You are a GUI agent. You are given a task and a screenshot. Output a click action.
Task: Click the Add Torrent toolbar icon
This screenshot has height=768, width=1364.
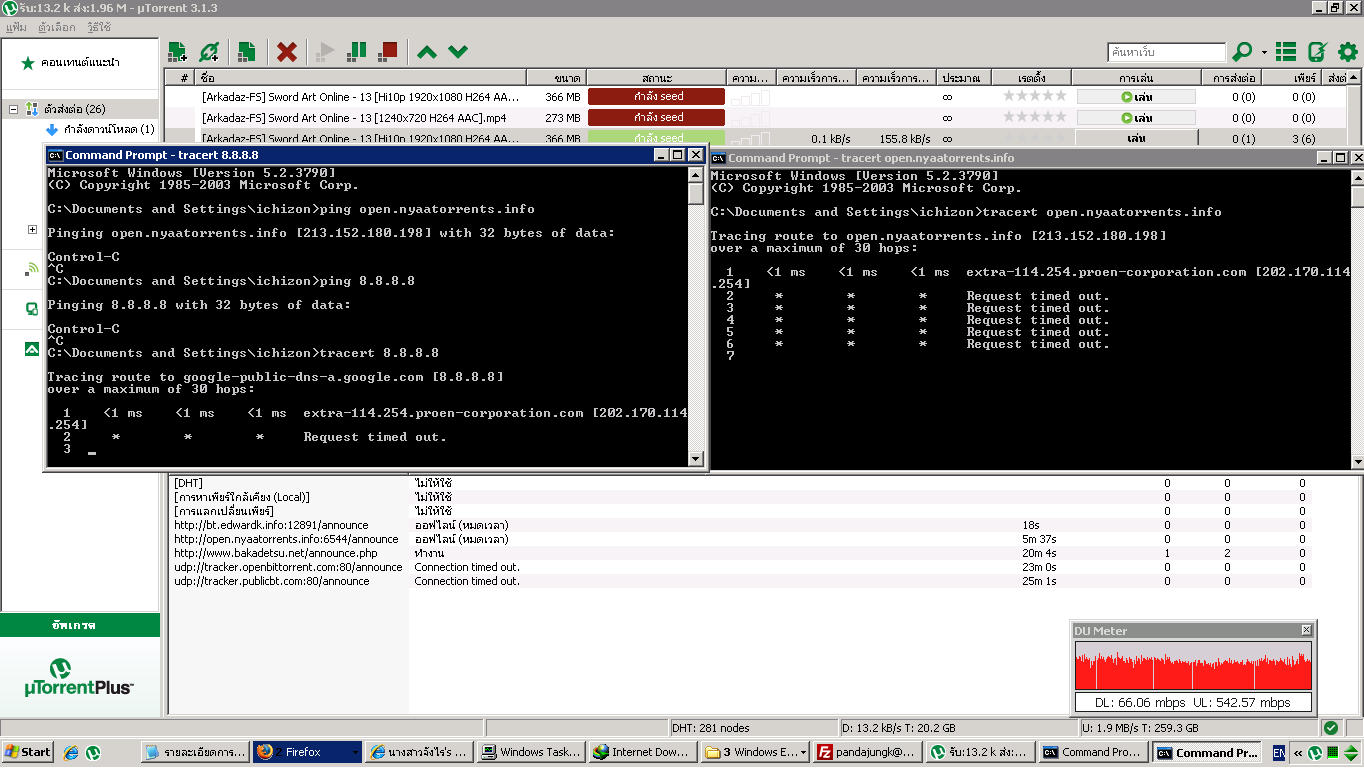[x=178, y=51]
